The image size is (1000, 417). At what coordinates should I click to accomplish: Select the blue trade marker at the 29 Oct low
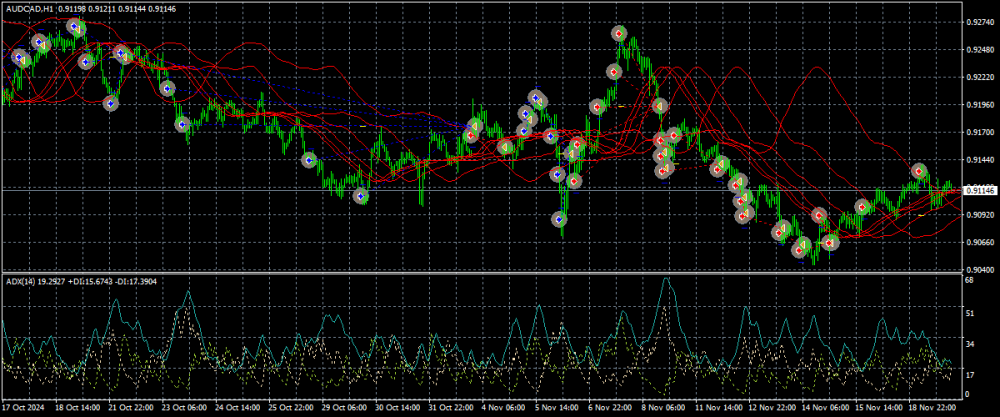(361, 196)
